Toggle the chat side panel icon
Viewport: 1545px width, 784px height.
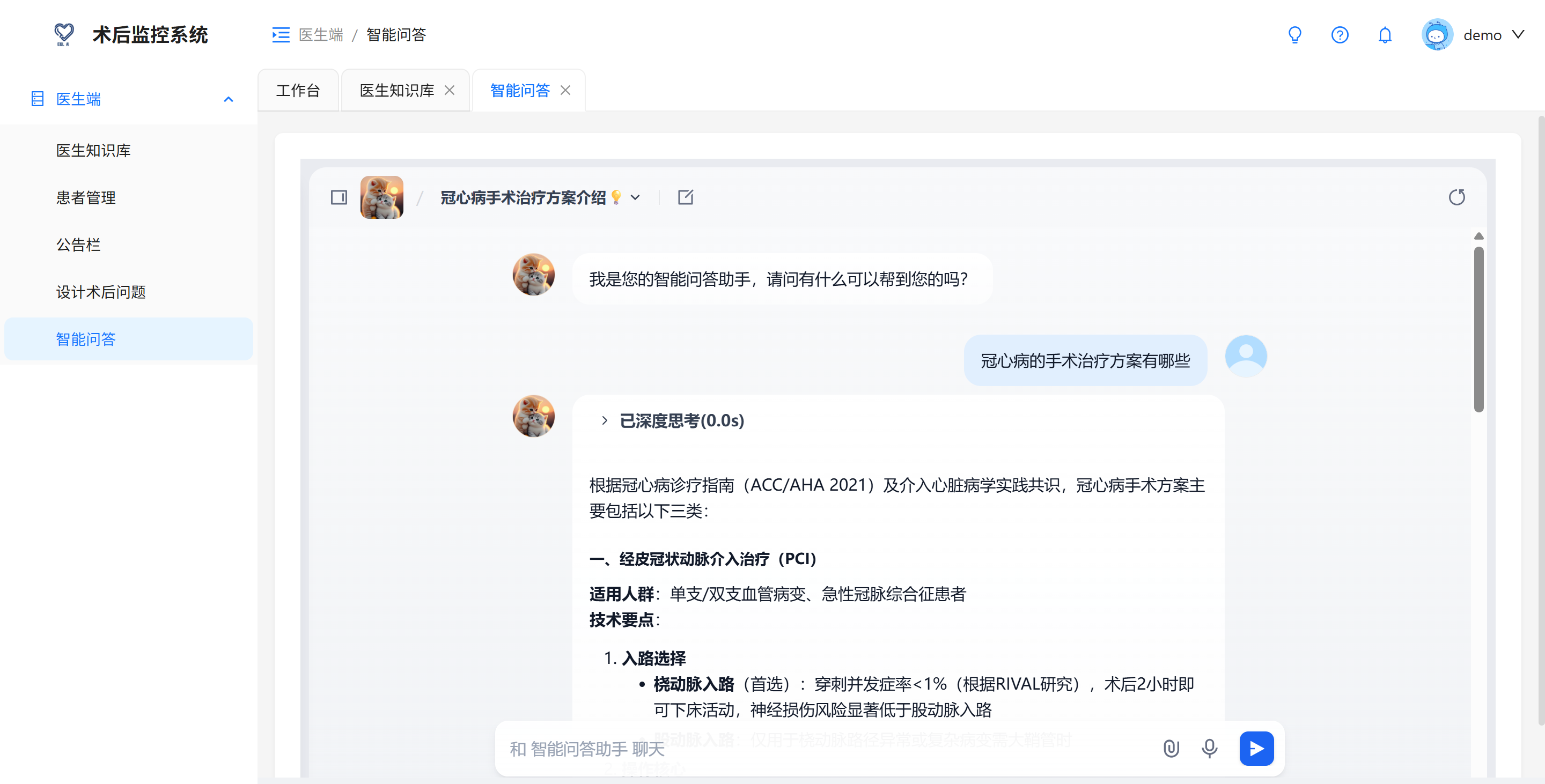[x=339, y=197]
